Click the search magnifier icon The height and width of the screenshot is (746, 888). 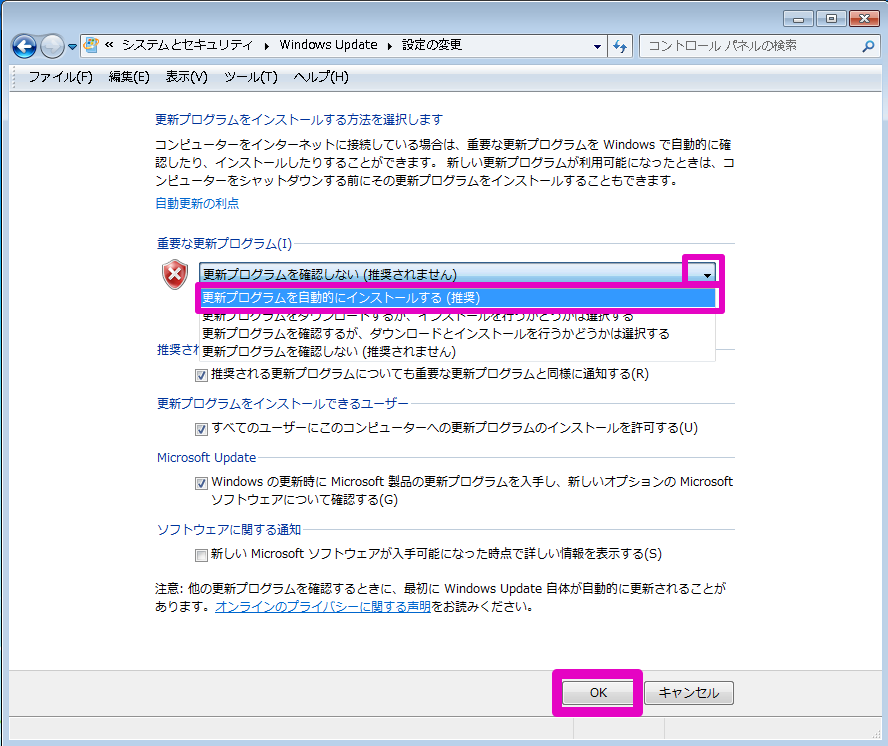click(868, 46)
